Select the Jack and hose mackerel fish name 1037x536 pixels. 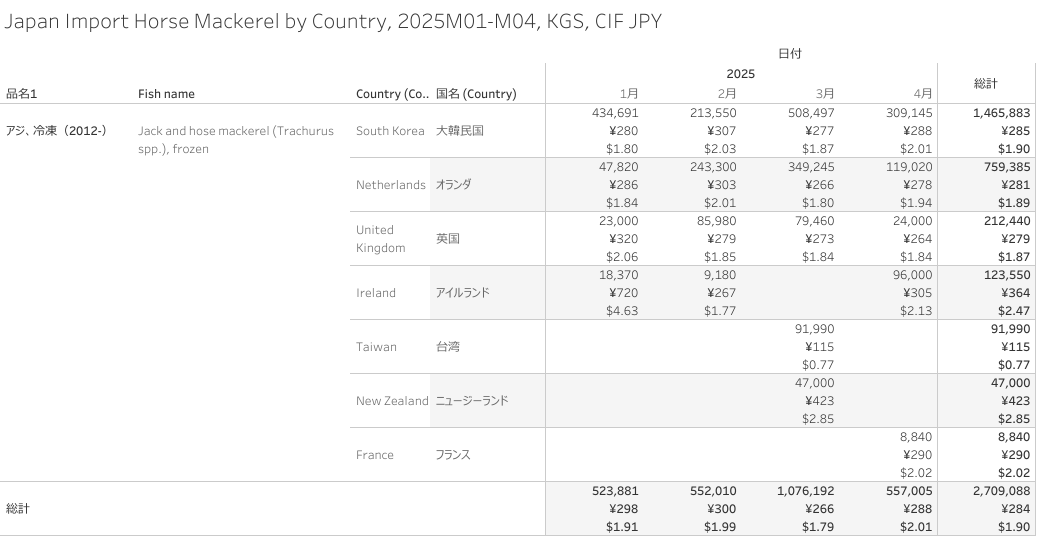(235, 140)
